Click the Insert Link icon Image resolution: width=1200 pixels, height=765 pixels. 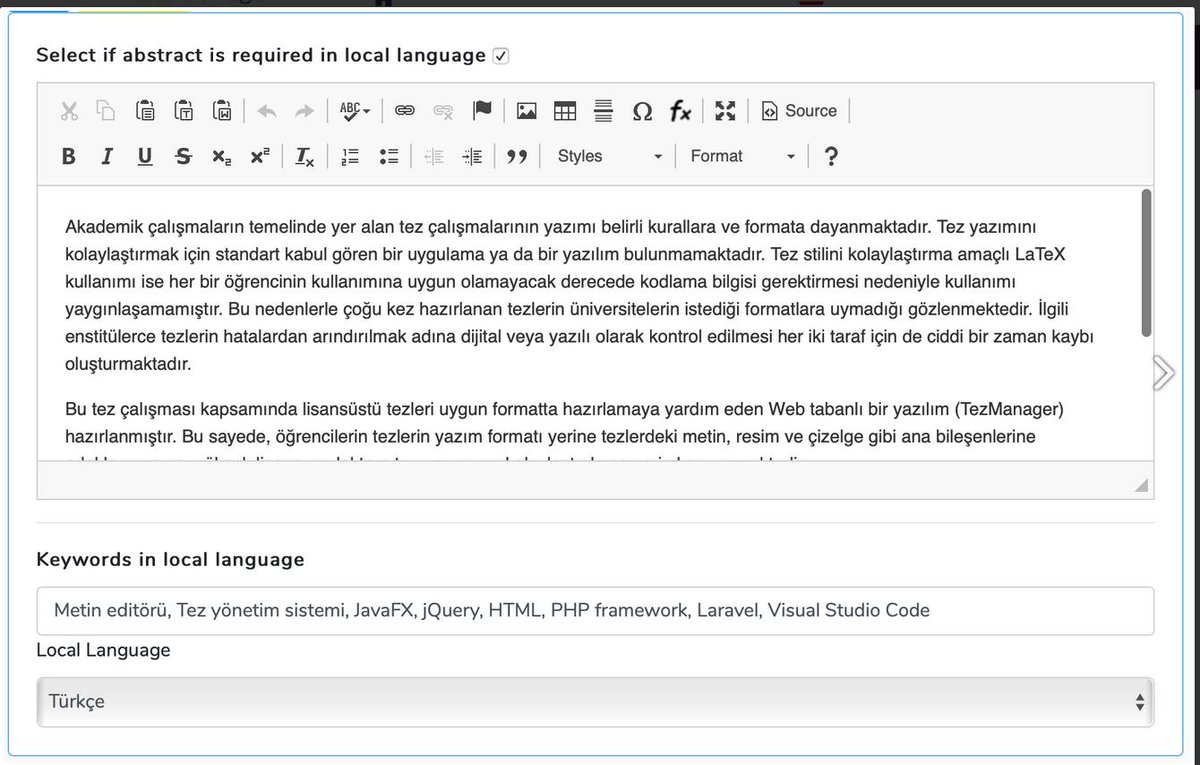tap(404, 111)
